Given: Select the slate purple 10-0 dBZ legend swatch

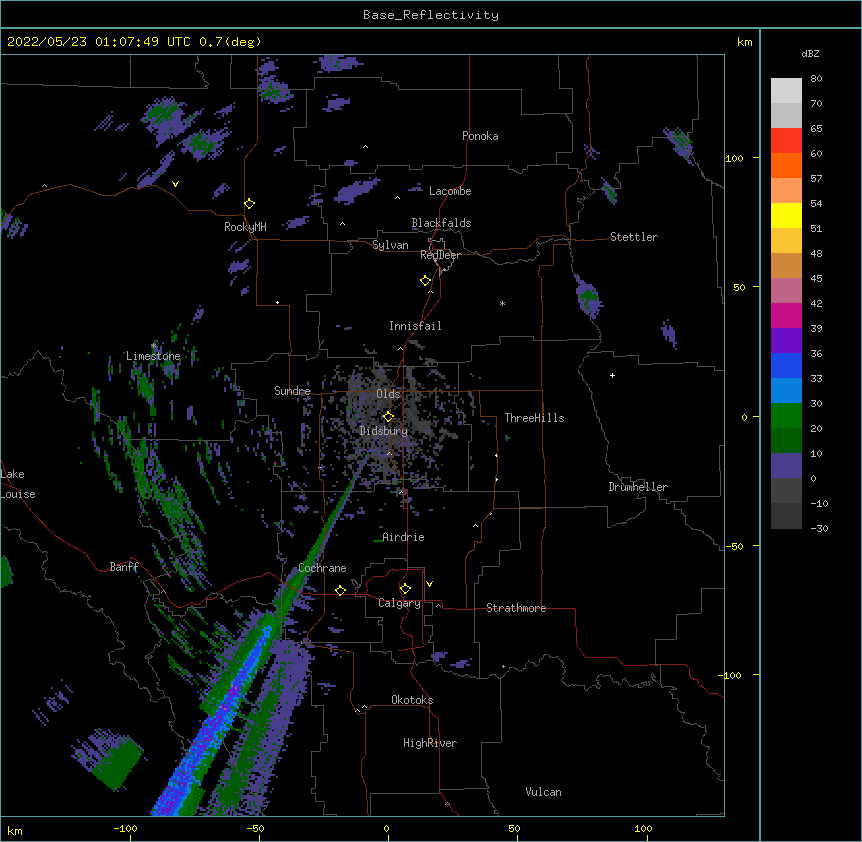Looking at the screenshot, I should pos(786,466).
